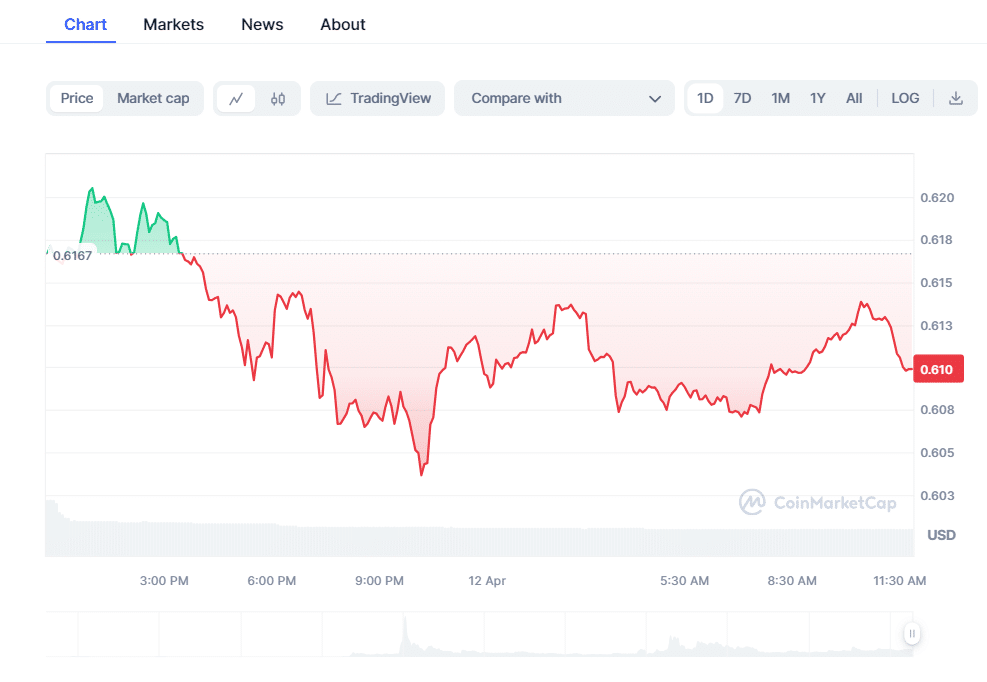Click the 0.610 current price tag

click(938, 368)
